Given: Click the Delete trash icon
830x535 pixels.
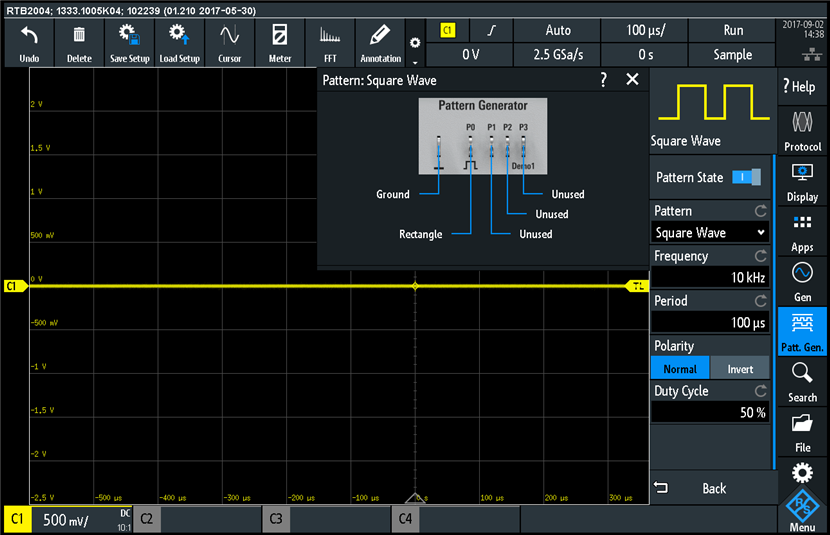Looking at the screenshot, I should pos(79,43).
